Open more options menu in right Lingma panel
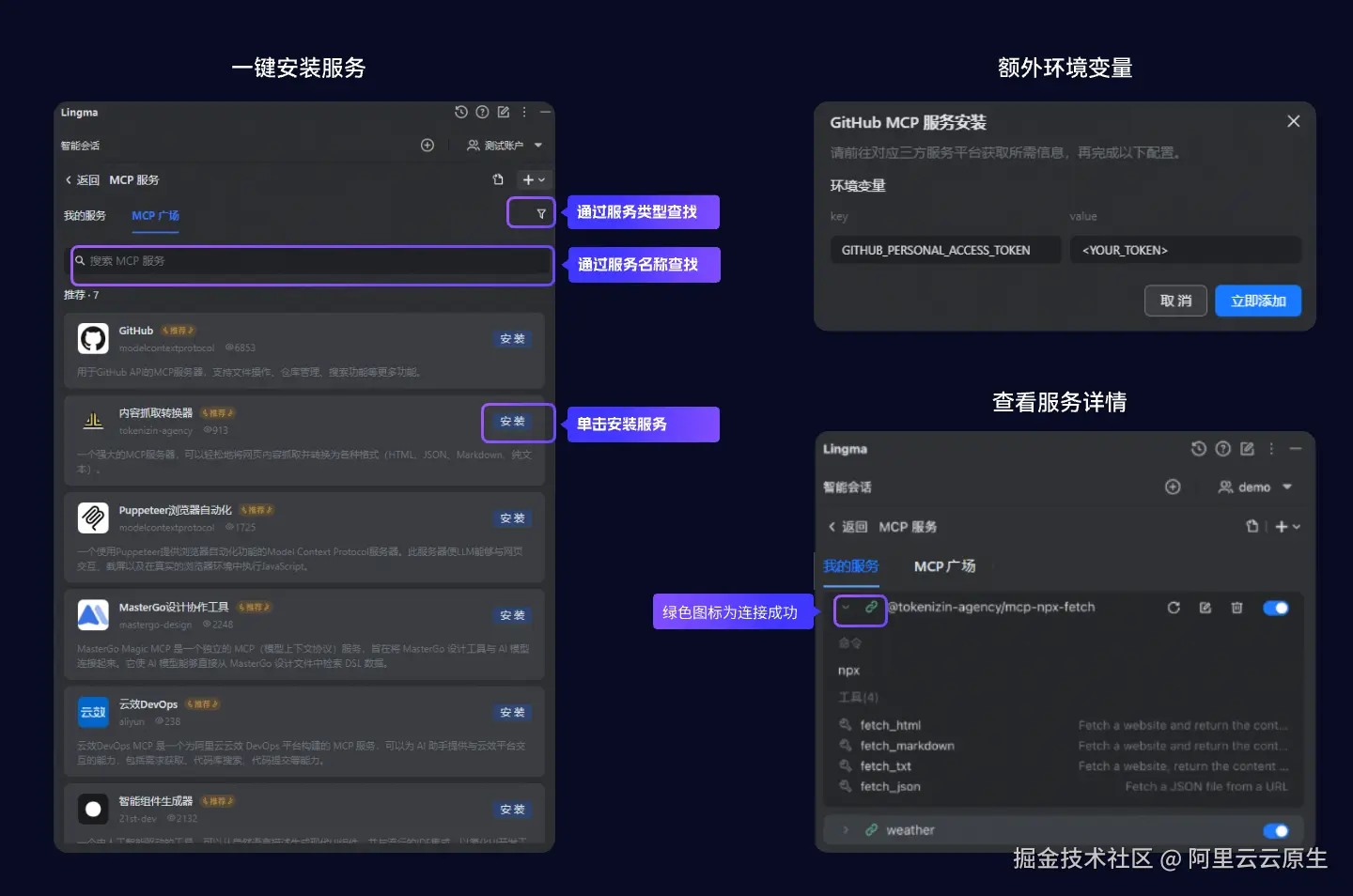The height and width of the screenshot is (896, 1353). pyautogui.click(x=1271, y=449)
